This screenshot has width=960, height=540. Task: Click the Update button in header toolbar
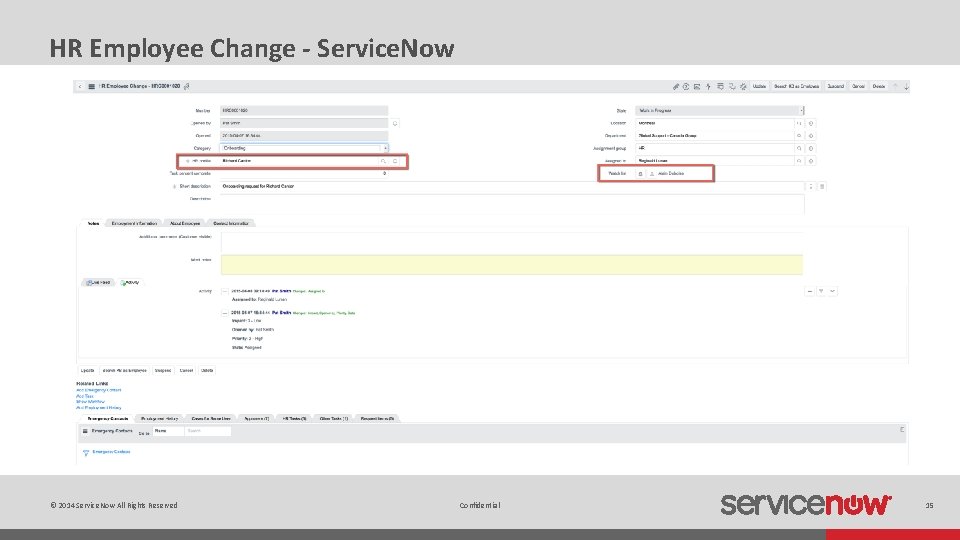pos(759,86)
